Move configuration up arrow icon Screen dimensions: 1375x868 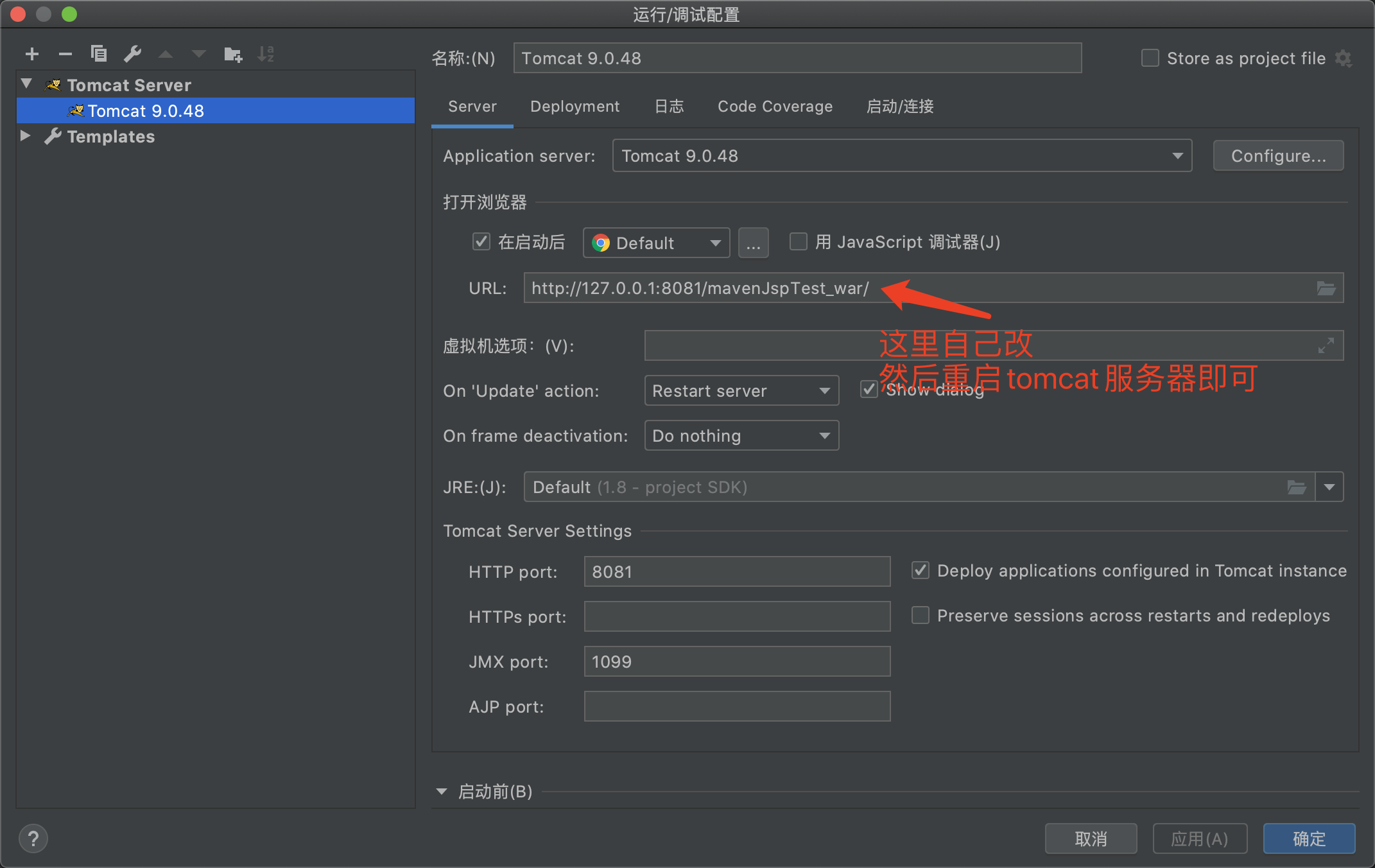(166, 55)
